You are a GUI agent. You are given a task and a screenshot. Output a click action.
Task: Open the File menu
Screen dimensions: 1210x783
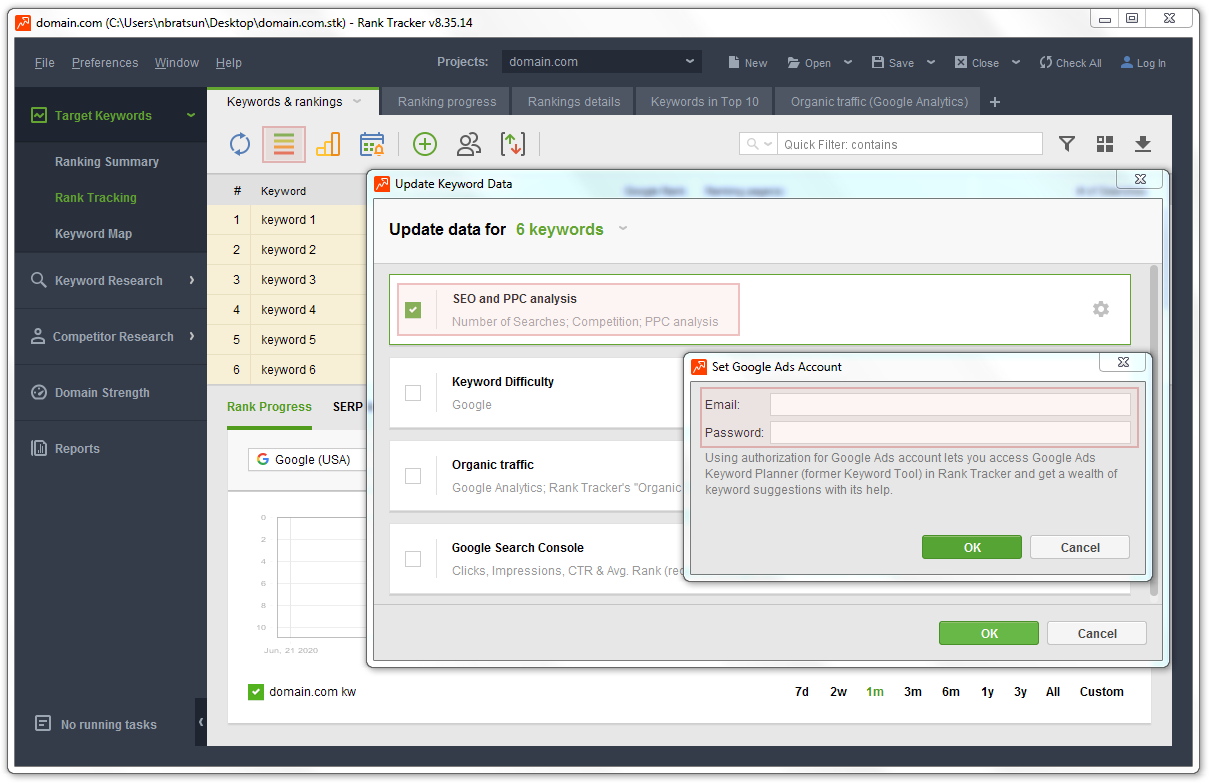coord(45,62)
